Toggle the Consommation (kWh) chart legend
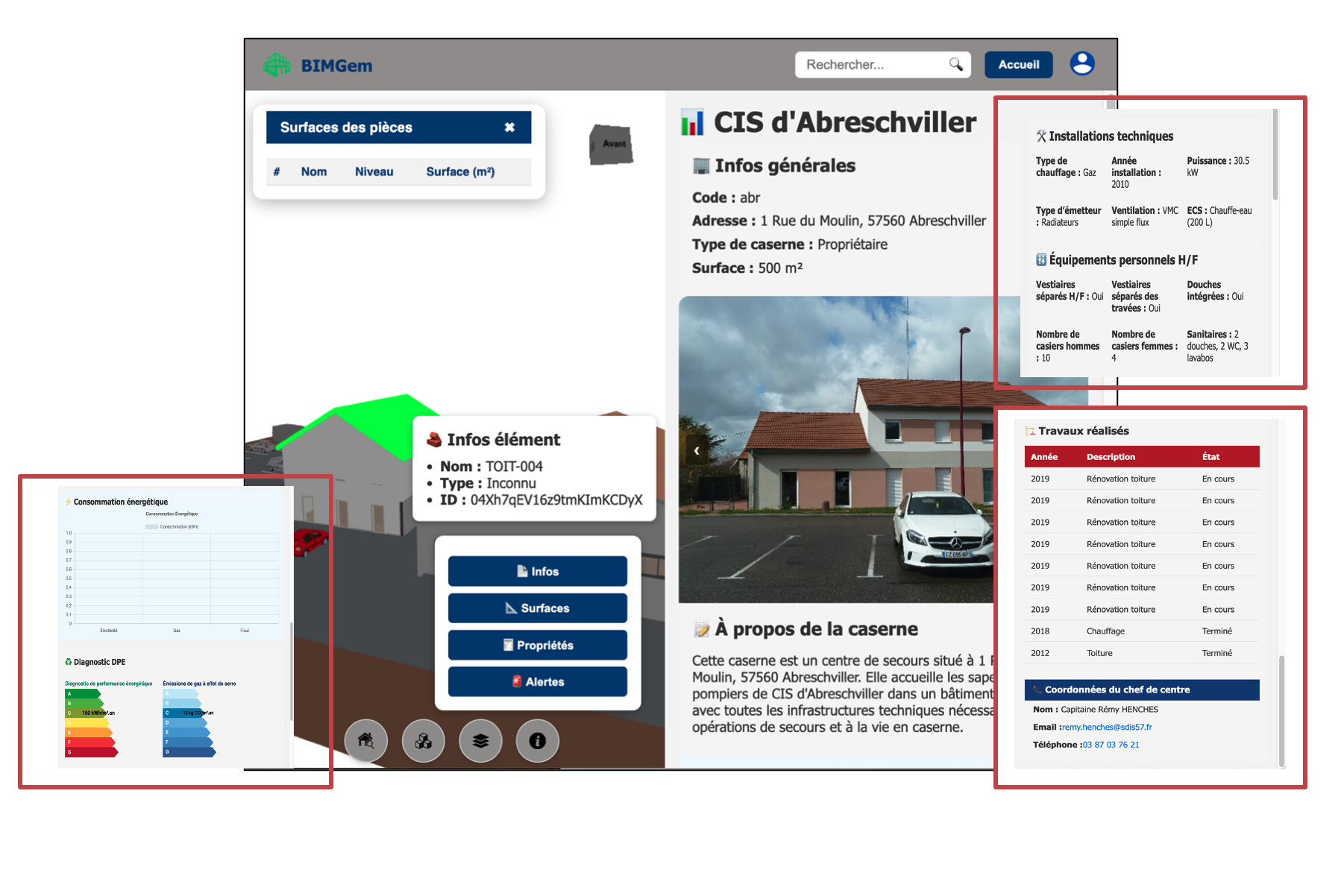 [x=172, y=526]
